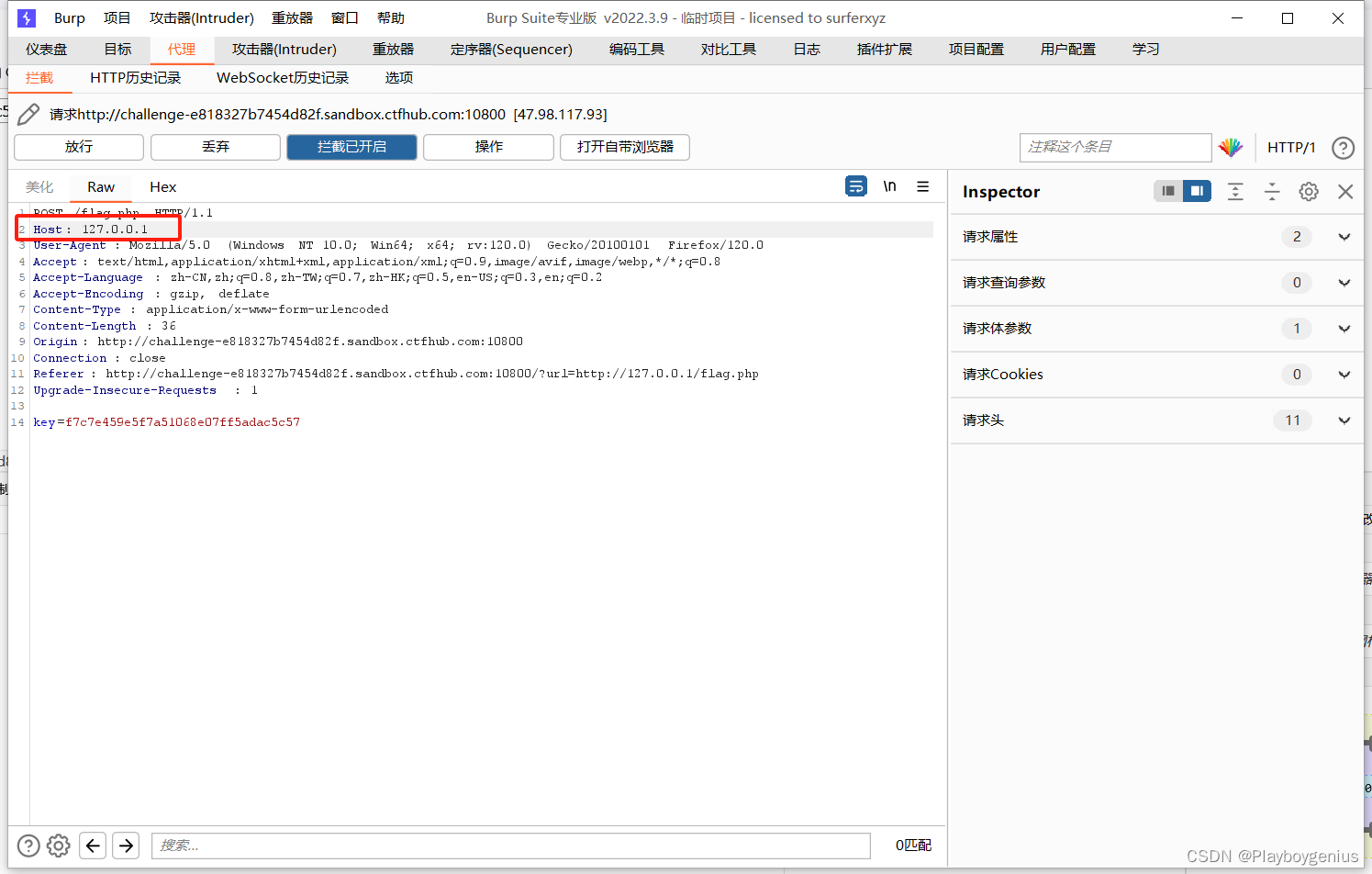The height and width of the screenshot is (874, 1372).
Task: Click the HTTP/1 protocol label
Action: point(1291,147)
